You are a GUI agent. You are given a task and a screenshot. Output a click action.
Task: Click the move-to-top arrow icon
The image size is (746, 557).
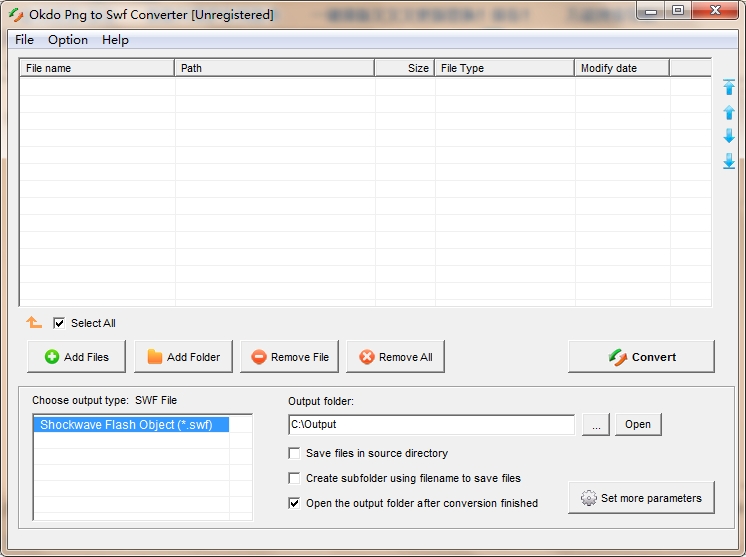(728, 87)
